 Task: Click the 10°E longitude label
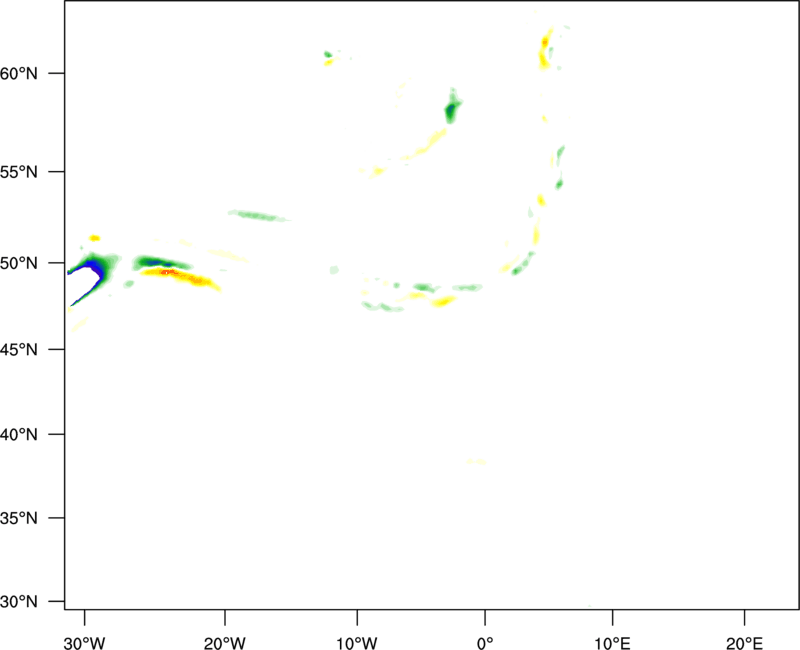tap(612, 643)
